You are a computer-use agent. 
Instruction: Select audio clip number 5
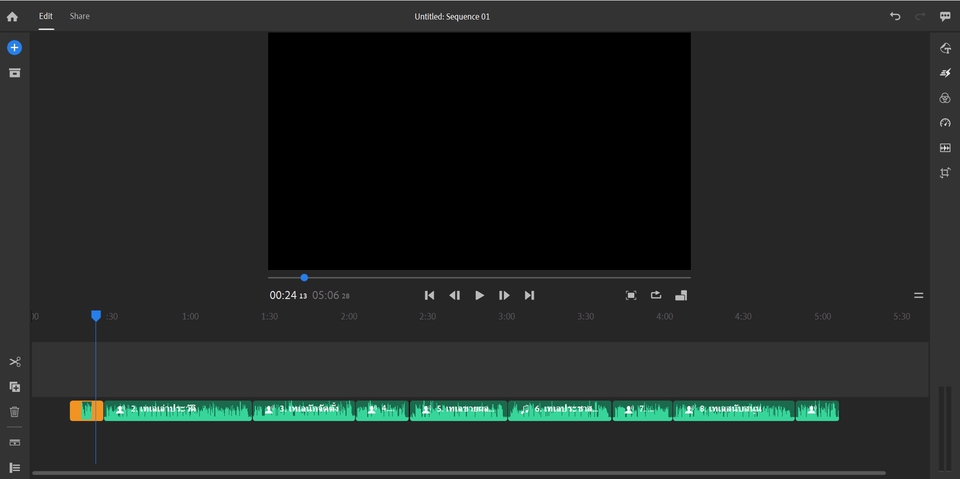point(459,410)
